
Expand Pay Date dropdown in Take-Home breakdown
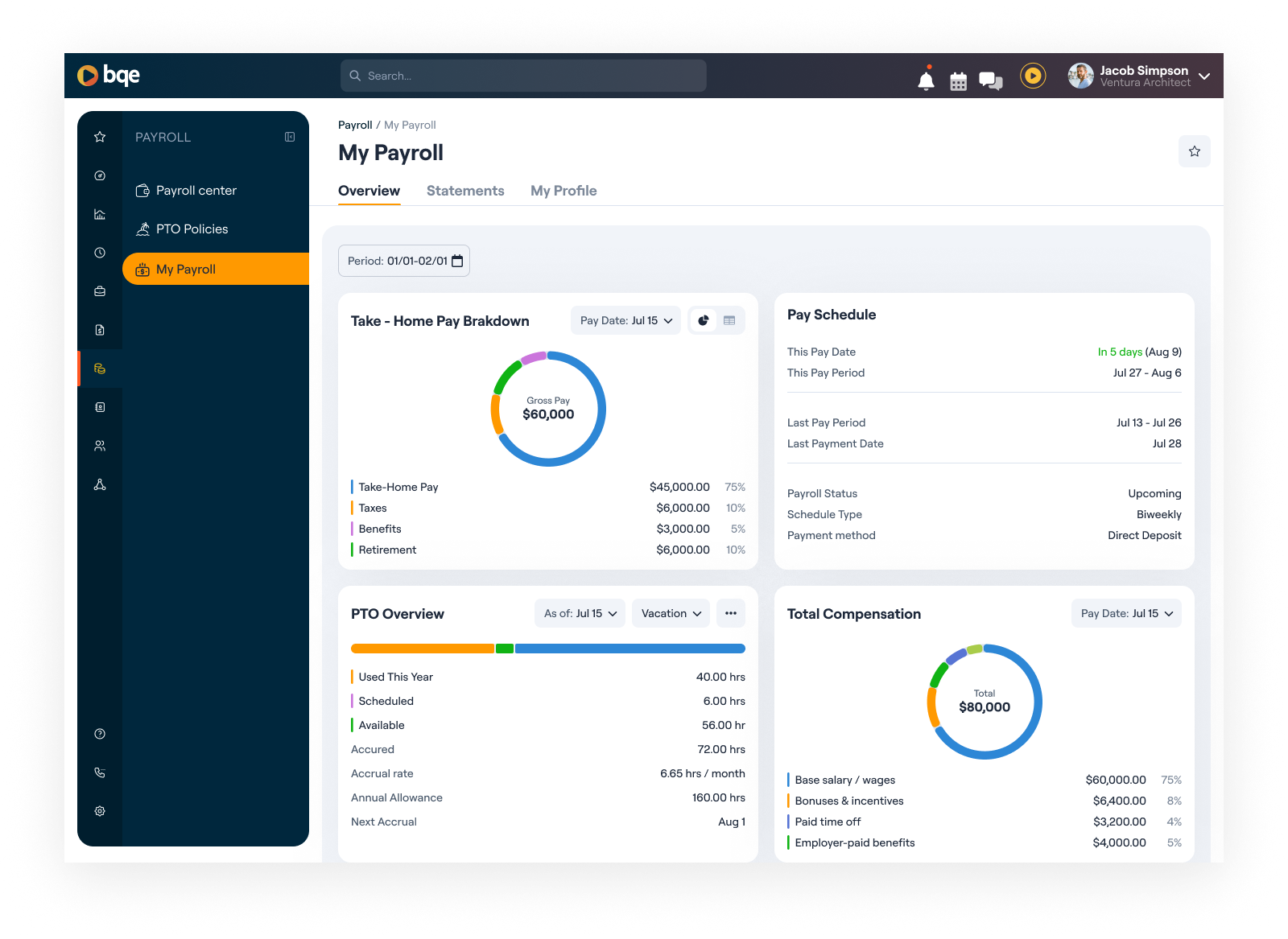click(x=625, y=320)
